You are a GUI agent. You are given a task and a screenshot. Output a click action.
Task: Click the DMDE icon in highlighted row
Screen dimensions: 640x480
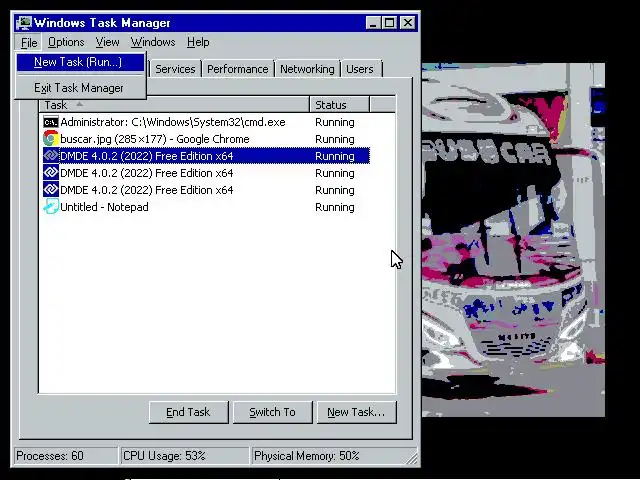click(51, 156)
